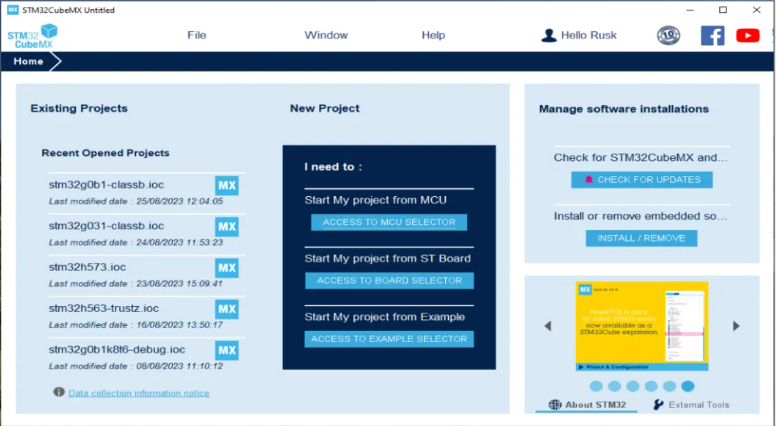Switch to External Tools tab
The height and width of the screenshot is (426, 776).
point(691,405)
